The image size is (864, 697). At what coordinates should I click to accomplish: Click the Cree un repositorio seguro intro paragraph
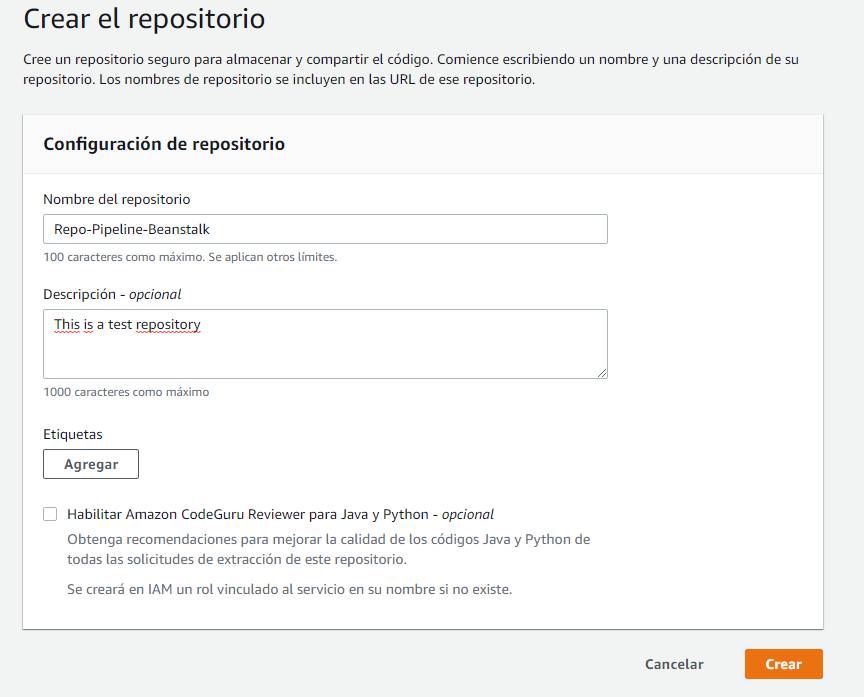pyautogui.click(x=411, y=69)
